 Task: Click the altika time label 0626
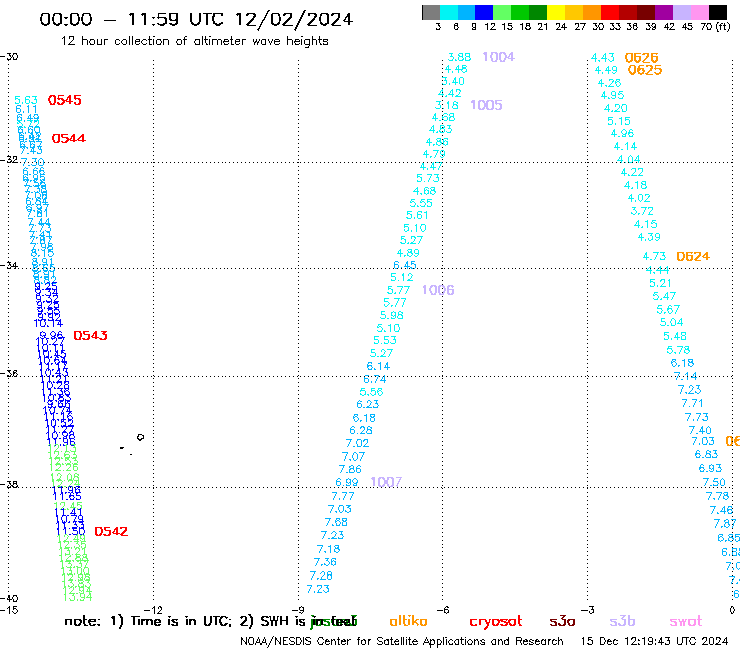coord(641,58)
